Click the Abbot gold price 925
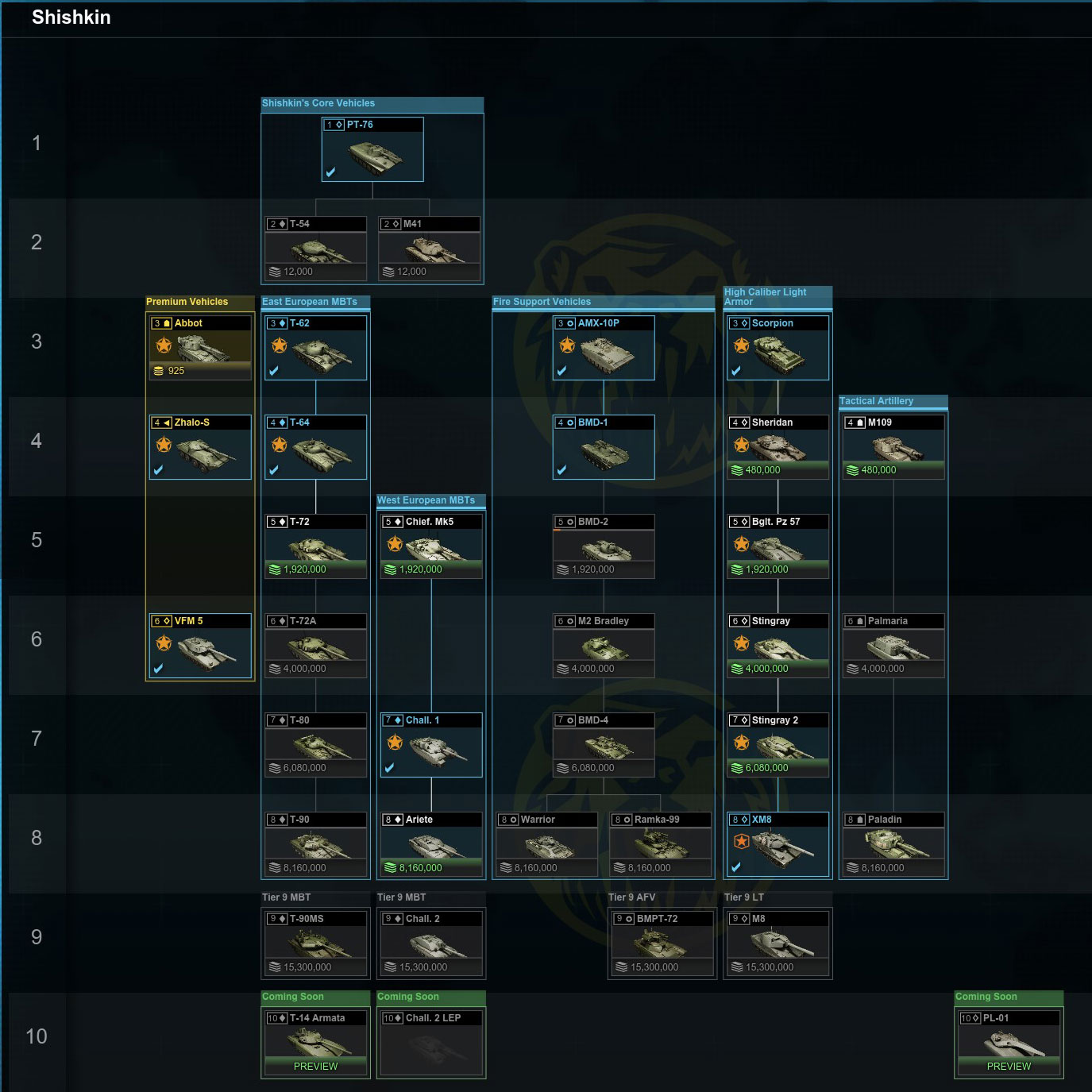The image size is (1092, 1092). tap(168, 371)
